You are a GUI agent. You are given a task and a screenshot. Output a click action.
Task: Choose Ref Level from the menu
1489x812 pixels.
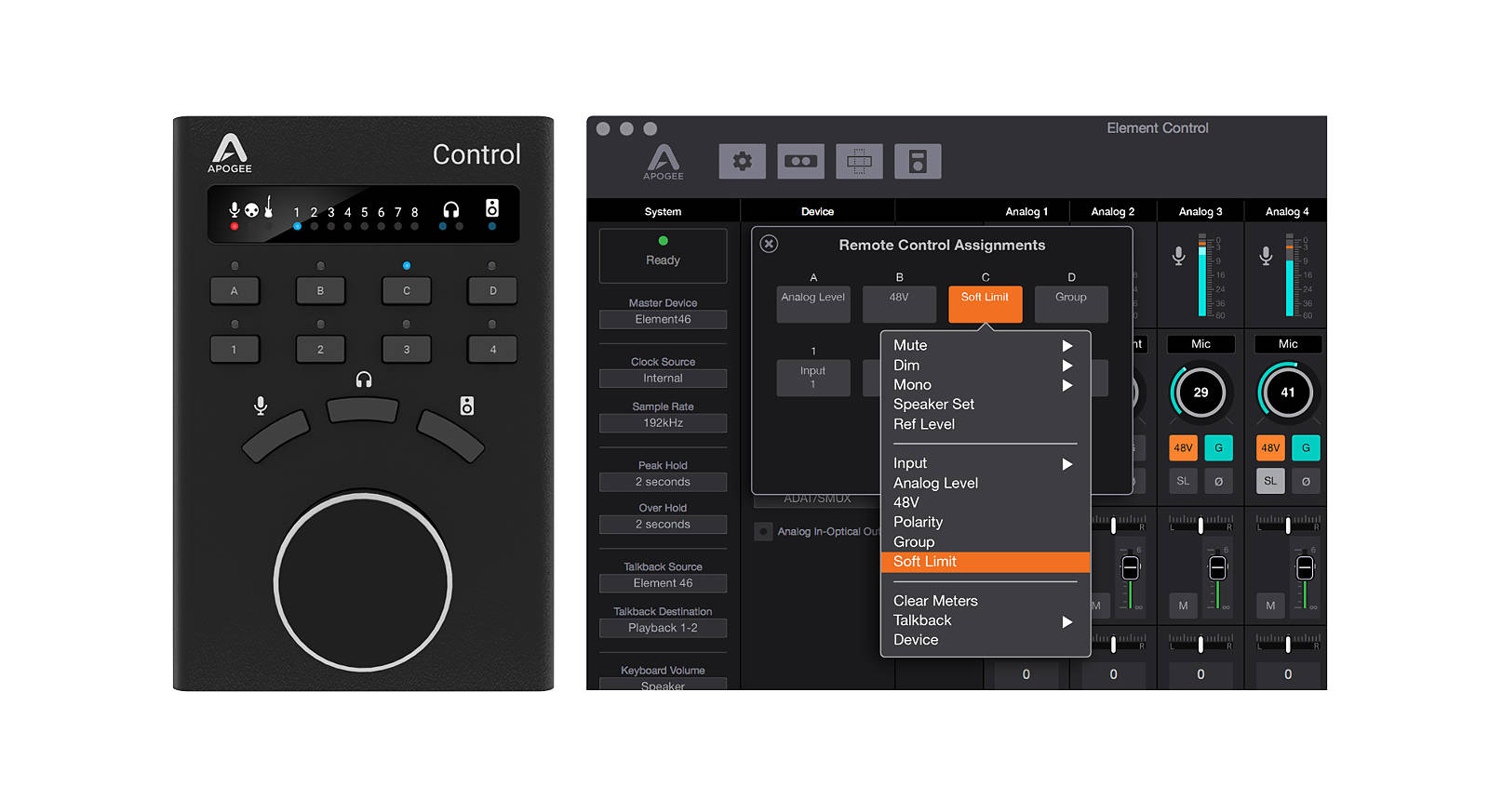(985, 424)
